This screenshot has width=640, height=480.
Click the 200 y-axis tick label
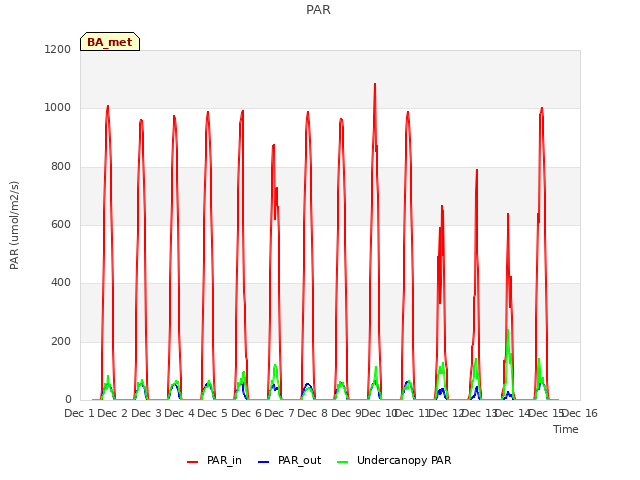pos(61,342)
